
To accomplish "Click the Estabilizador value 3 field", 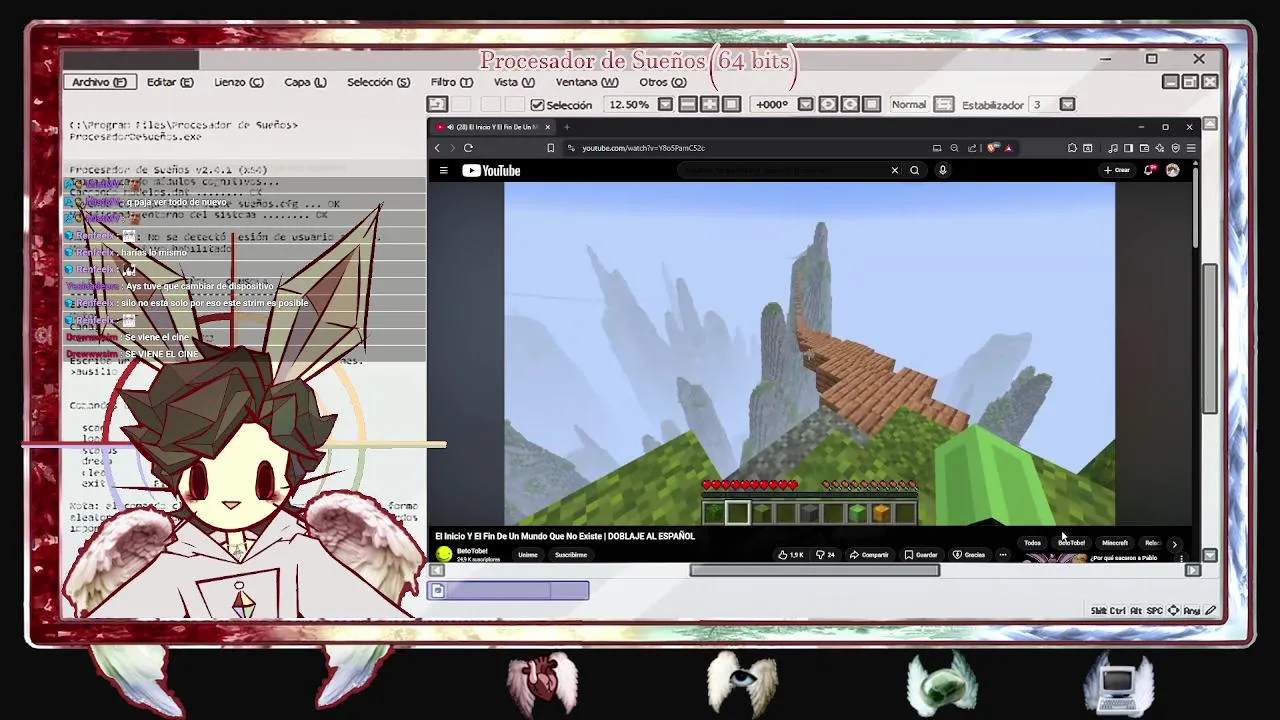I will point(1043,104).
